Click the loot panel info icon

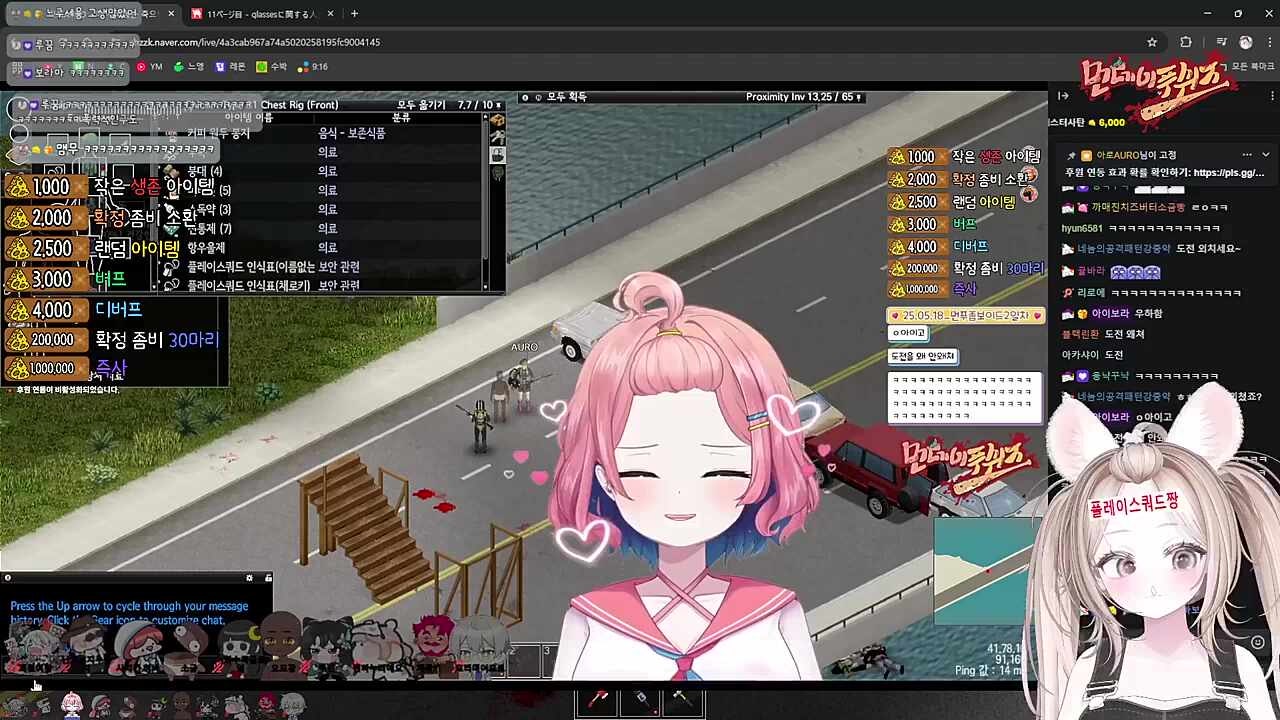(537, 97)
